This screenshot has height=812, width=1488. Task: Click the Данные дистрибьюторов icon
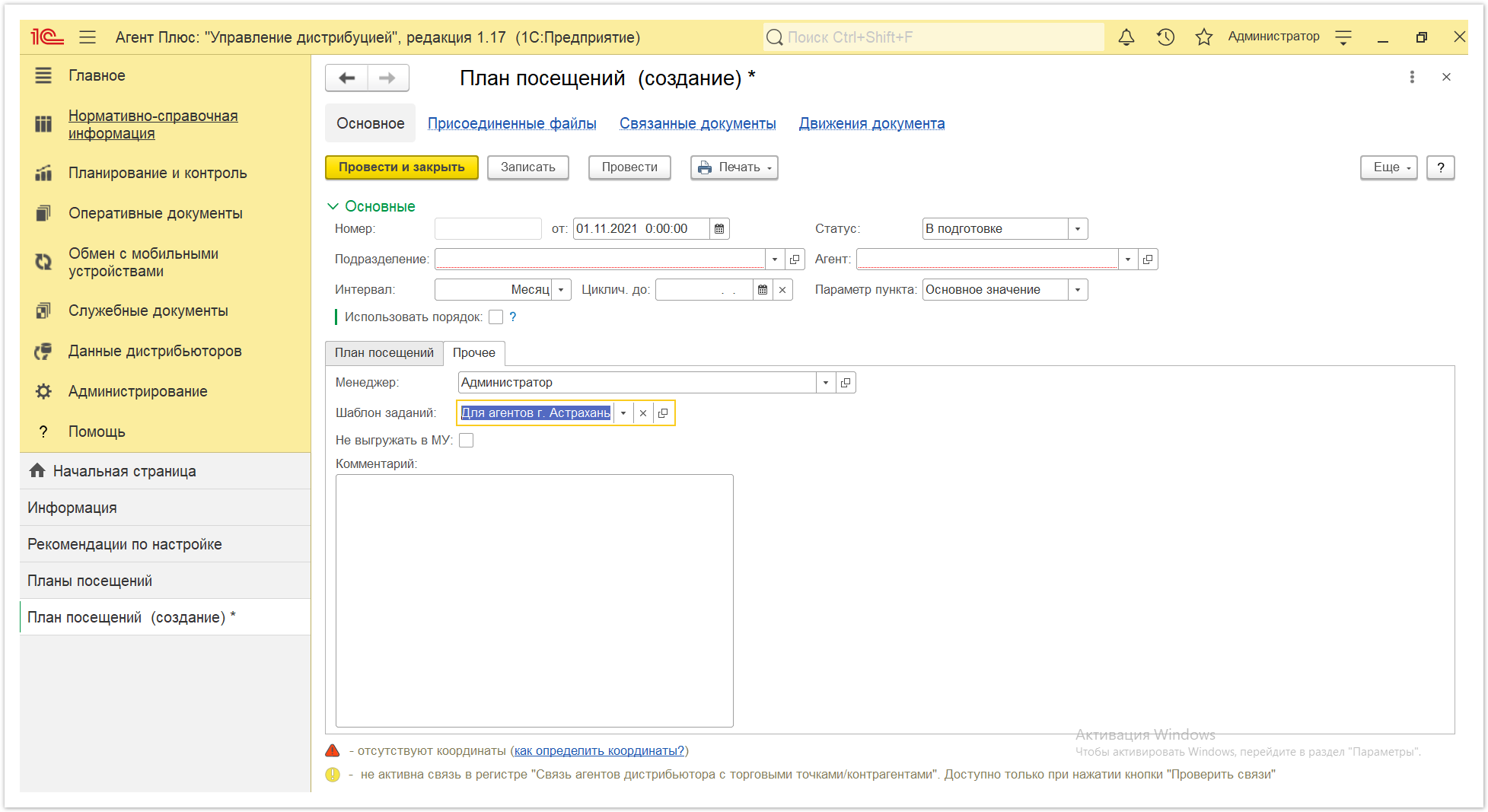point(43,351)
